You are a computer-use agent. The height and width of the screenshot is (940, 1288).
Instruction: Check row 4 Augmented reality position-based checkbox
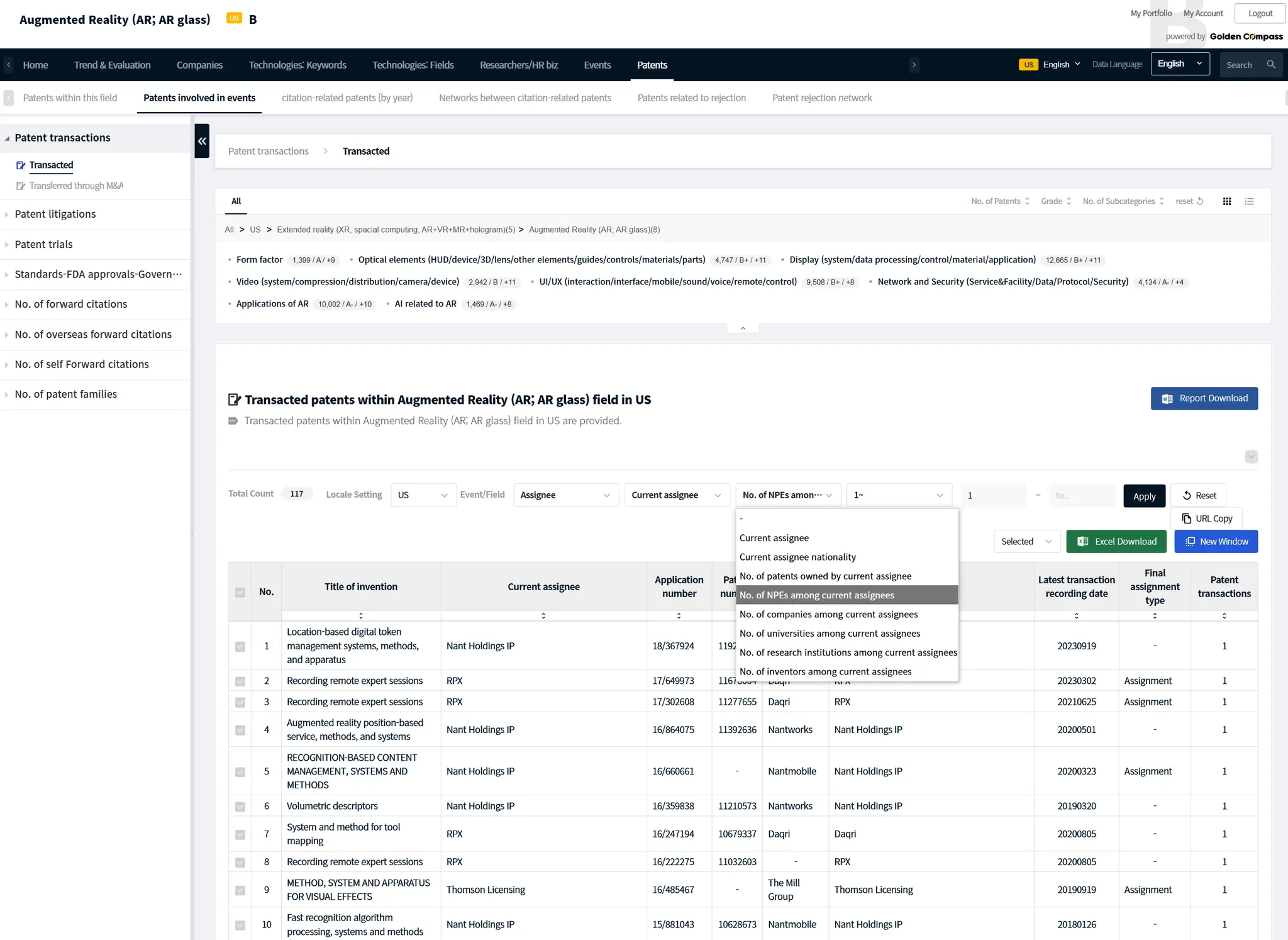[x=240, y=730]
